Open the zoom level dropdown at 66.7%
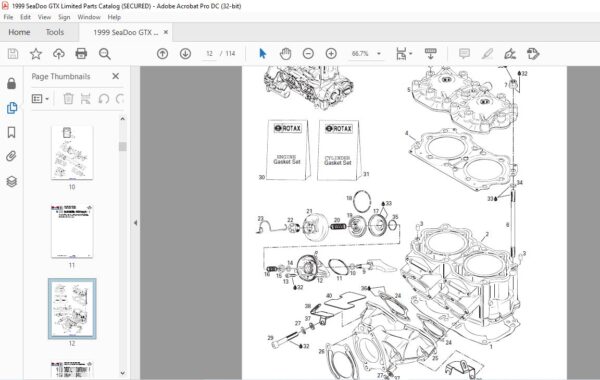Screen dimensions: 600x380 click(379, 54)
